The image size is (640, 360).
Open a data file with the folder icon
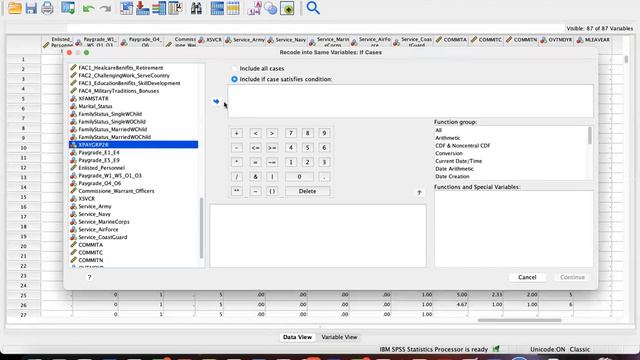[15, 8]
